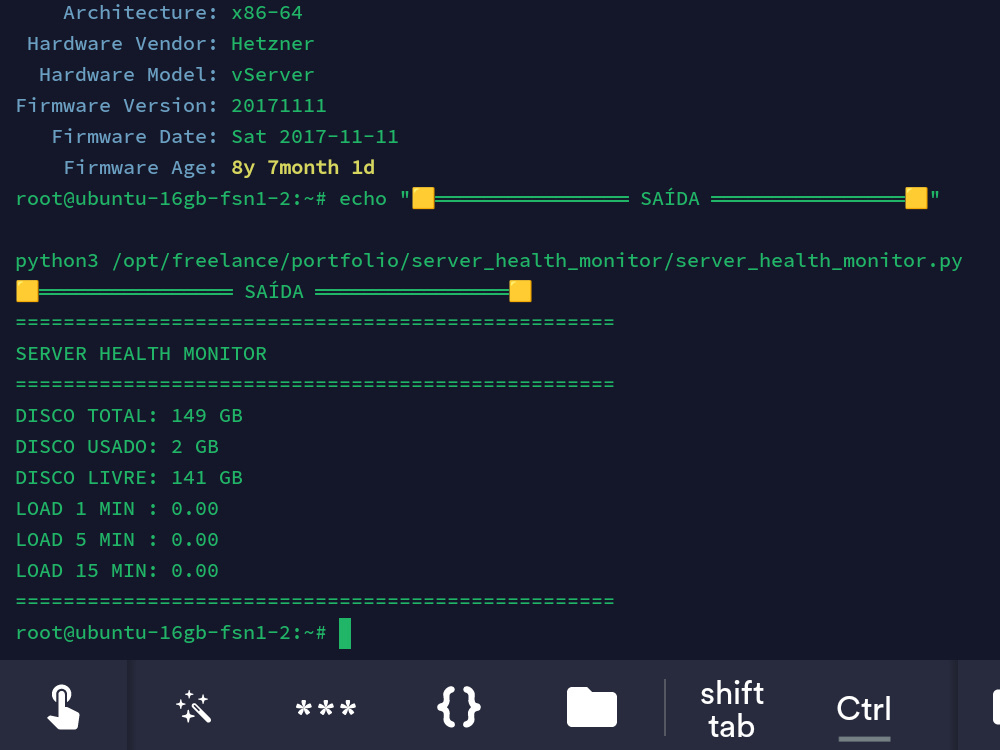Select the line 'DISCO LIVRE: 141 GB'
Screen dimensions: 1000x750
point(129,478)
